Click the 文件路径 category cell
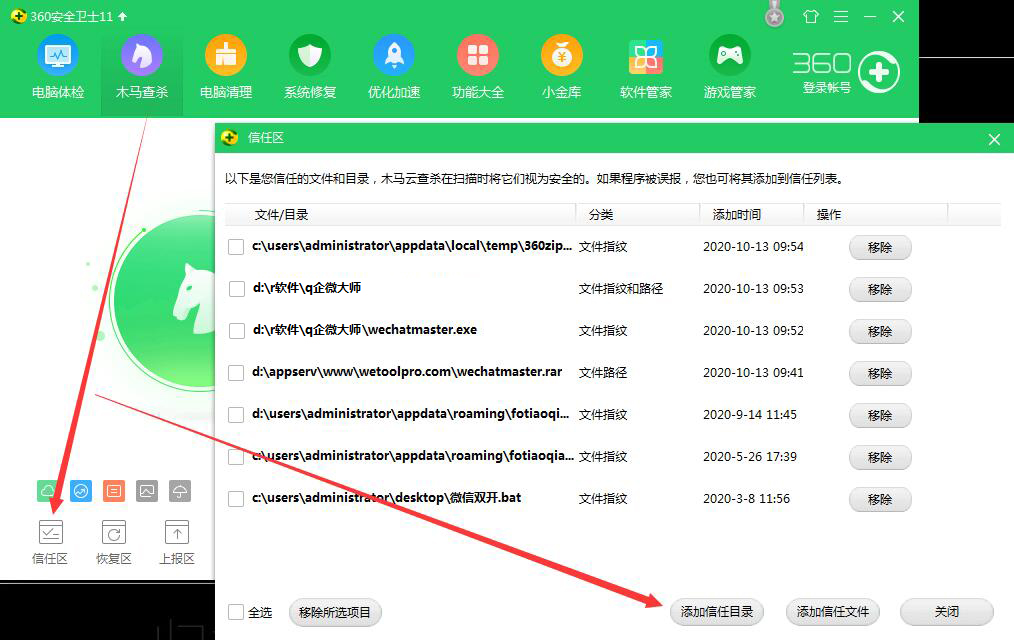The height and width of the screenshot is (640, 1014). coord(603,373)
